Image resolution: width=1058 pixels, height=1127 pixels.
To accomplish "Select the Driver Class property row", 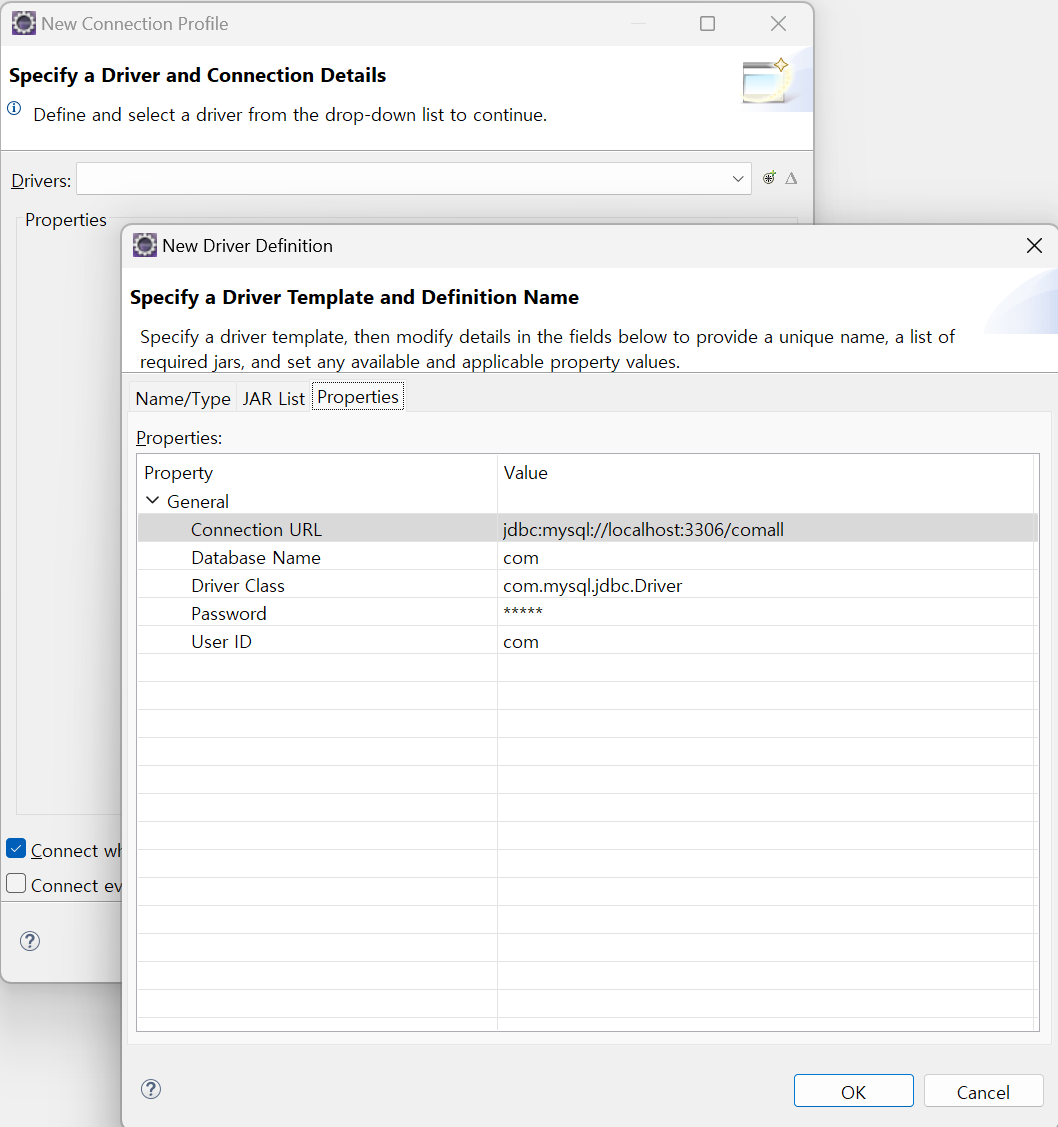I will coord(238,585).
